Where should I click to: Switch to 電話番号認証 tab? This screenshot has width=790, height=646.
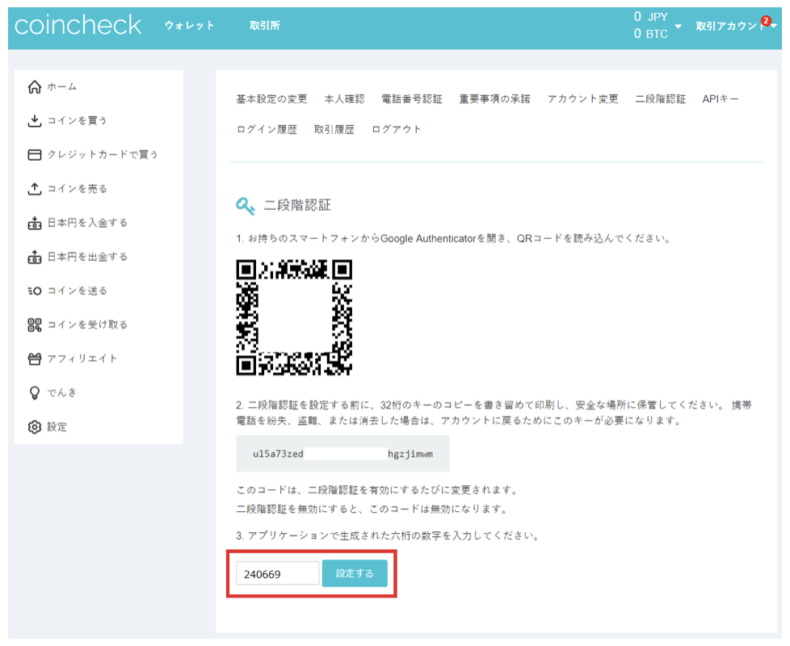click(x=412, y=99)
